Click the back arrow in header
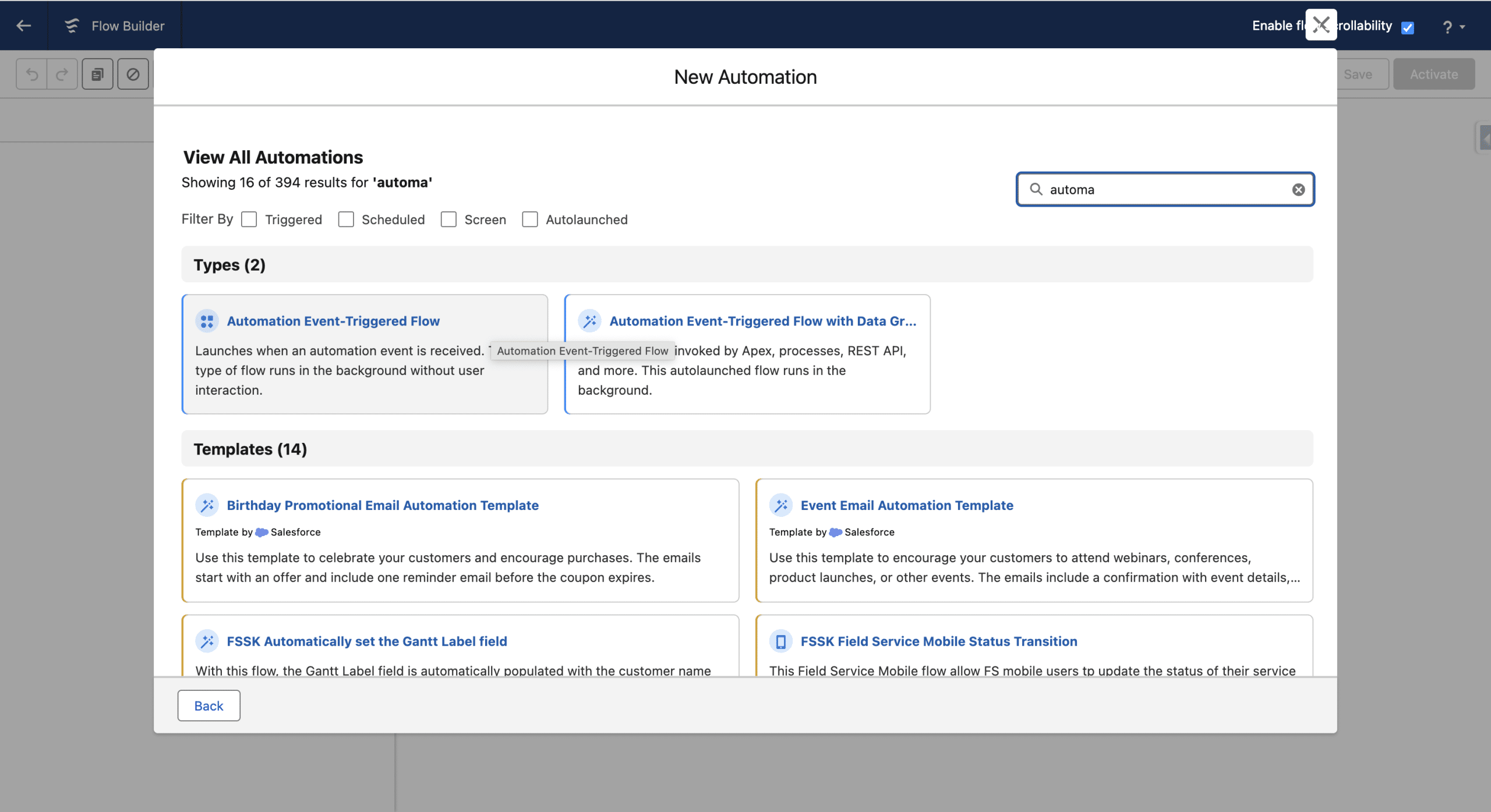 pos(23,26)
